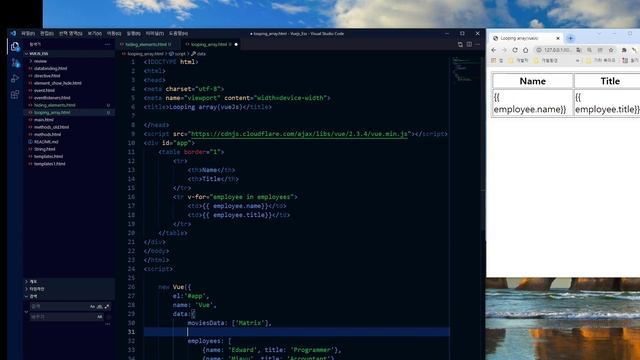This screenshot has width=640, height=360.
Task: Click 'data' breadcrumb segment
Action: pos(201,54)
